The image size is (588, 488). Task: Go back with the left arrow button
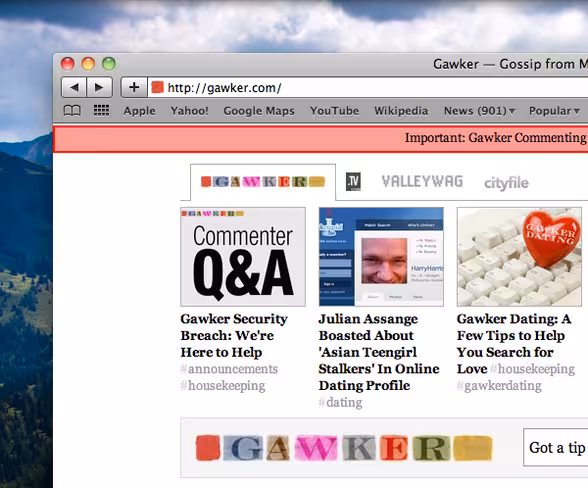coord(74,87)
